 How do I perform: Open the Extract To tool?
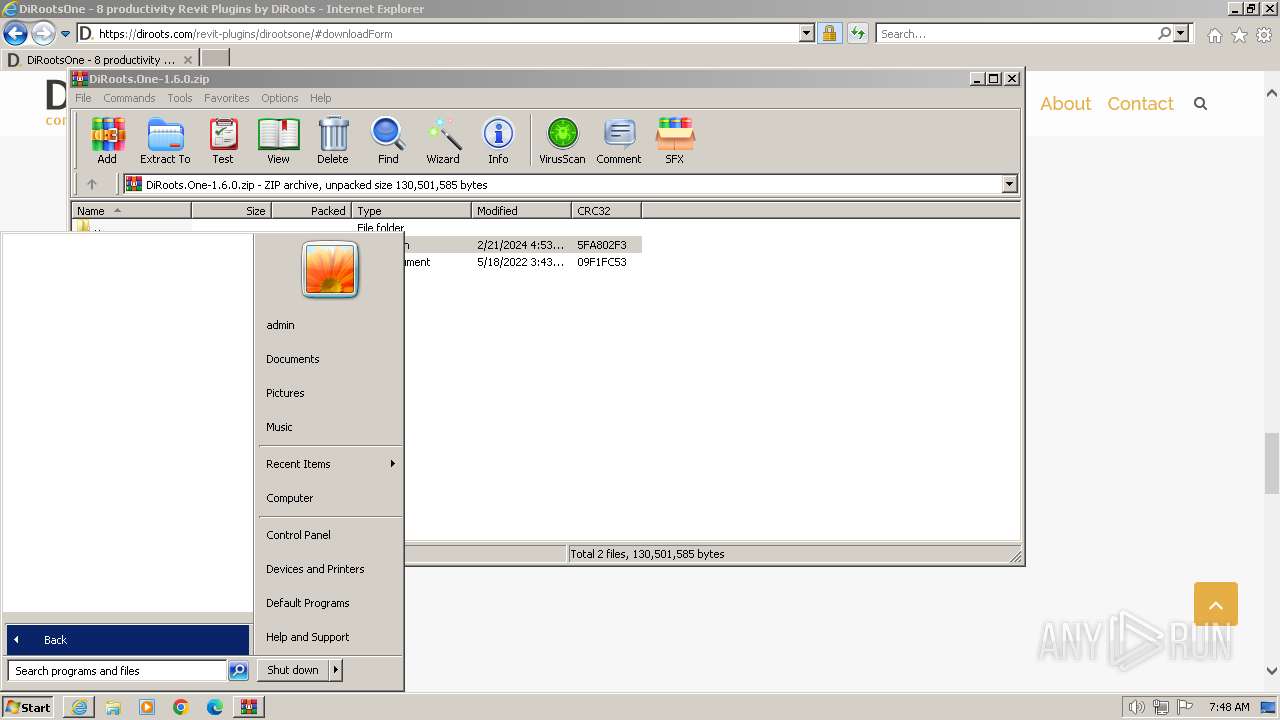pos(165,140)
